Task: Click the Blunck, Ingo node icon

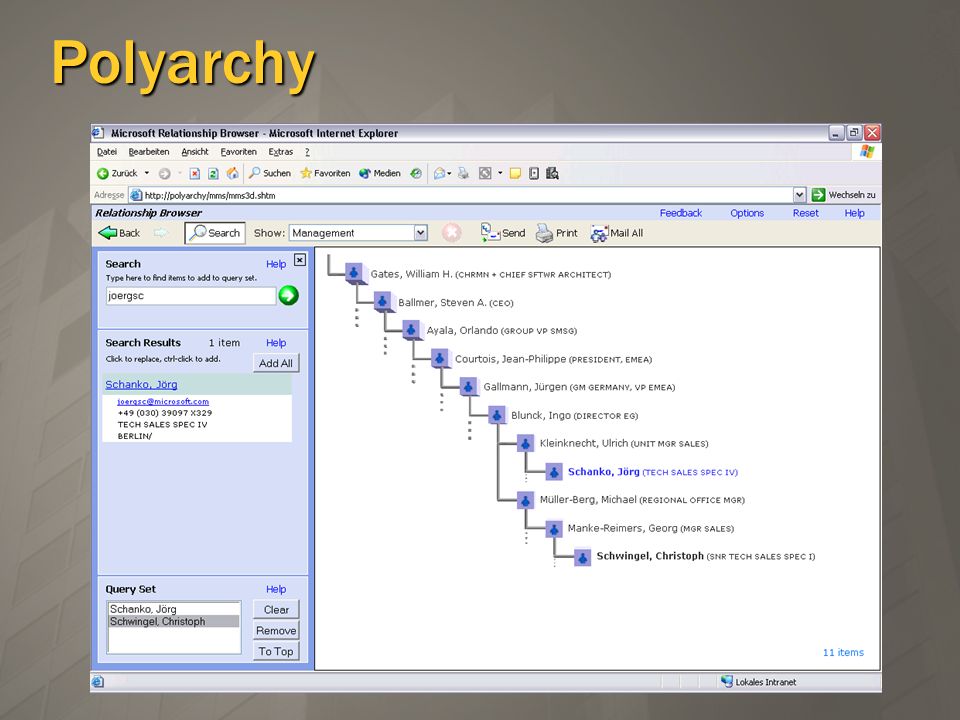Action: click(x=497, y=414)
